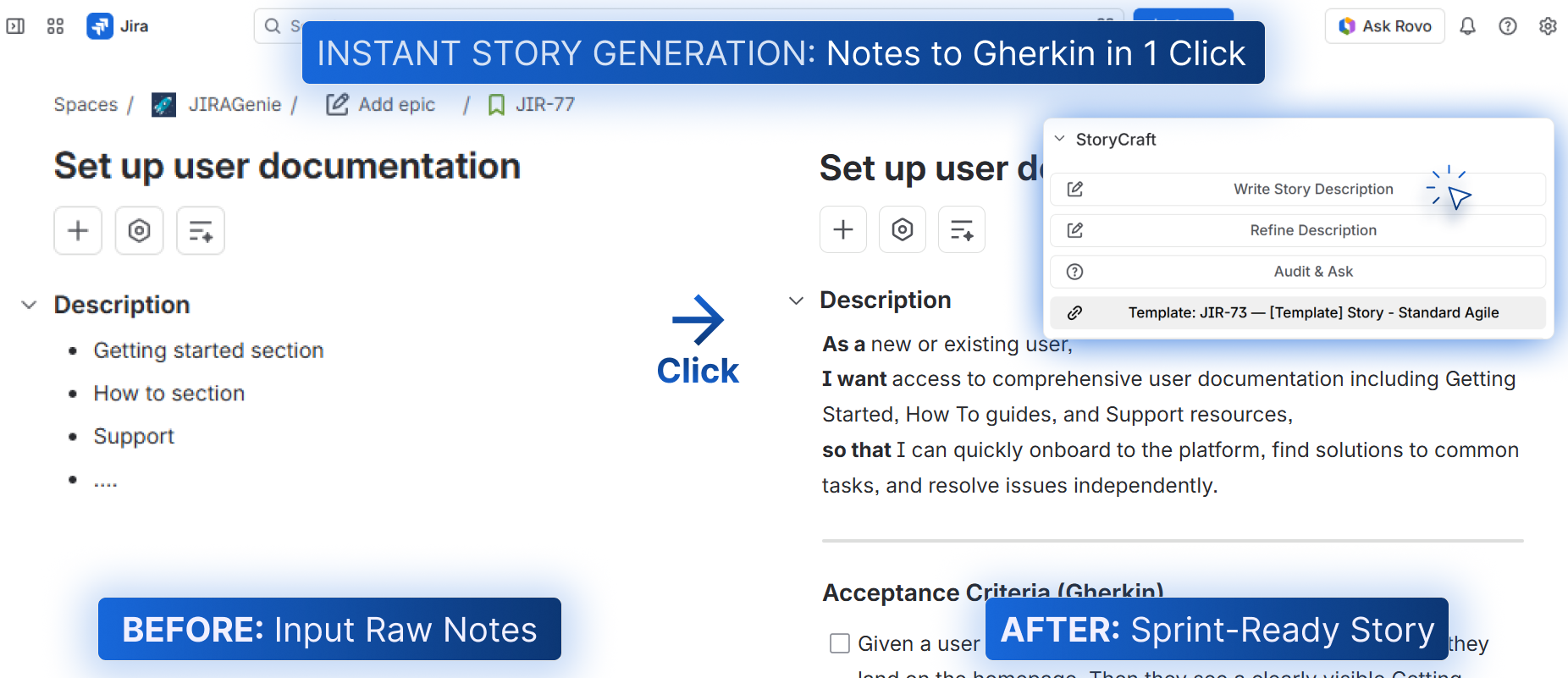This screenshot has height=678, width=1568.
Task: Open settings gear icon
Action: (x=1548, y=26)
